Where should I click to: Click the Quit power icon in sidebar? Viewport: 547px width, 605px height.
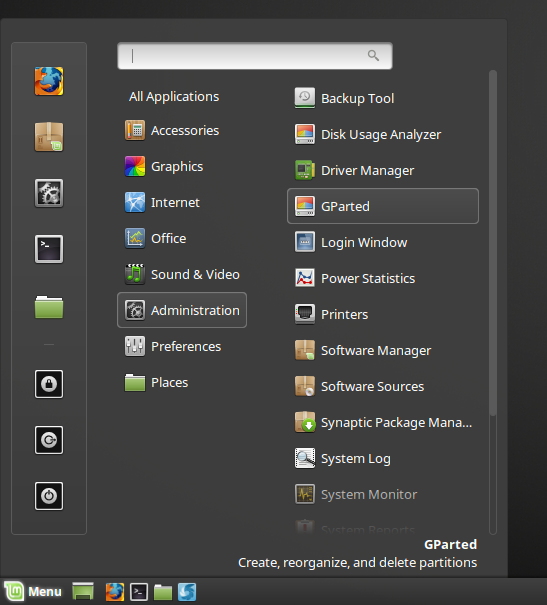49,496
